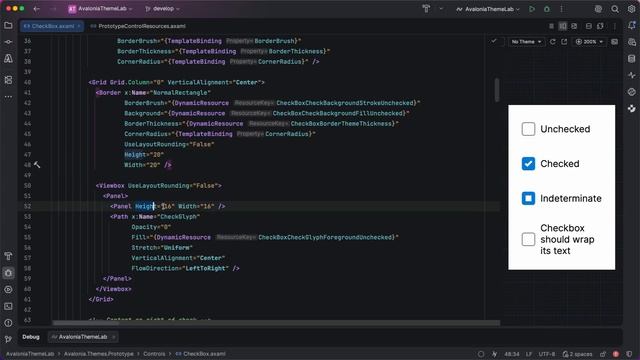The height and width of the screenshot is (360, 640).
Task: Open the code-with-me collaboration icon near search
Action: pyautogui.click(x=598, y=9)
